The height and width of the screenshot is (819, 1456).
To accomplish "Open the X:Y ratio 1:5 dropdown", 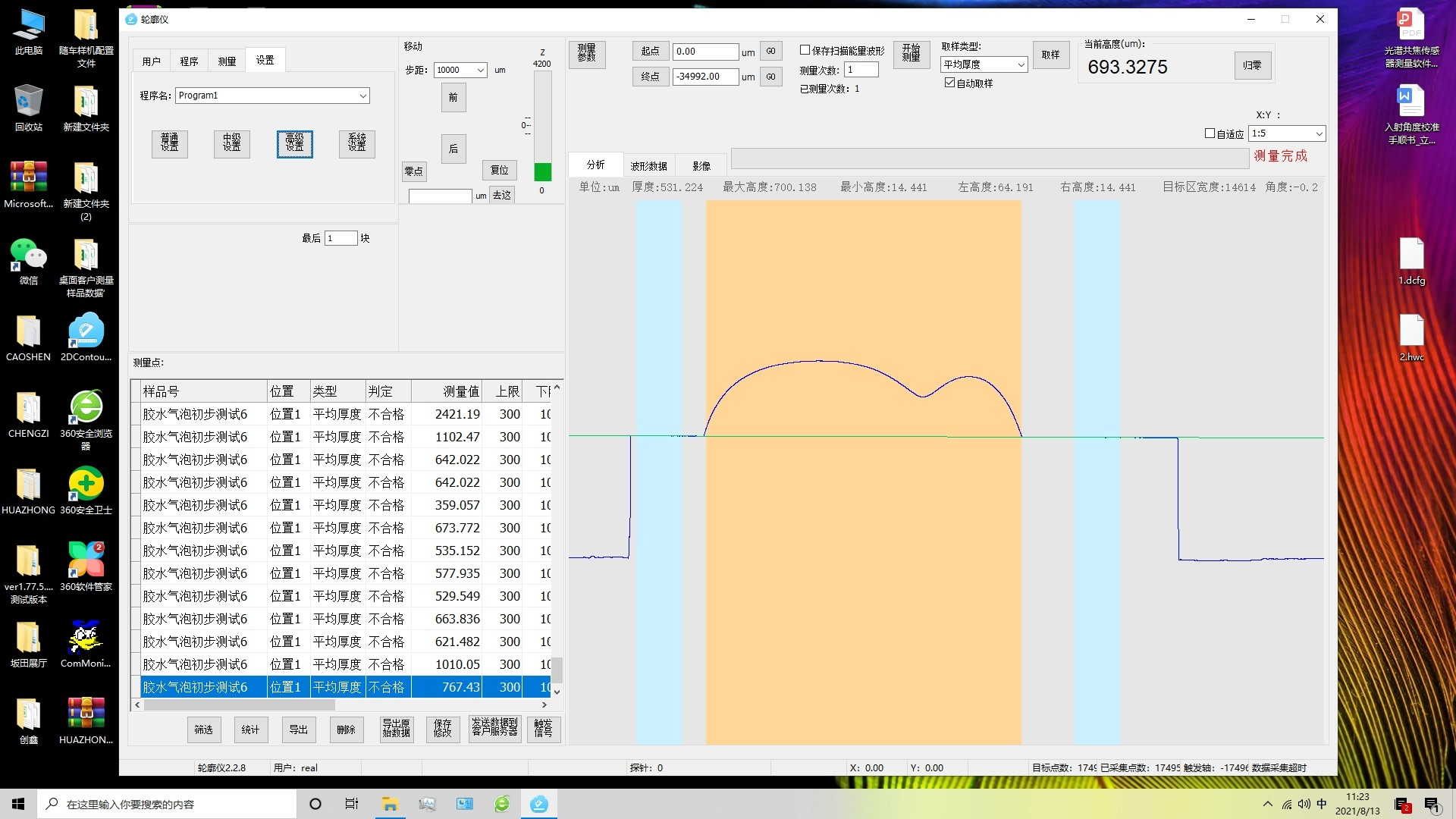I will click(1319, 133).
